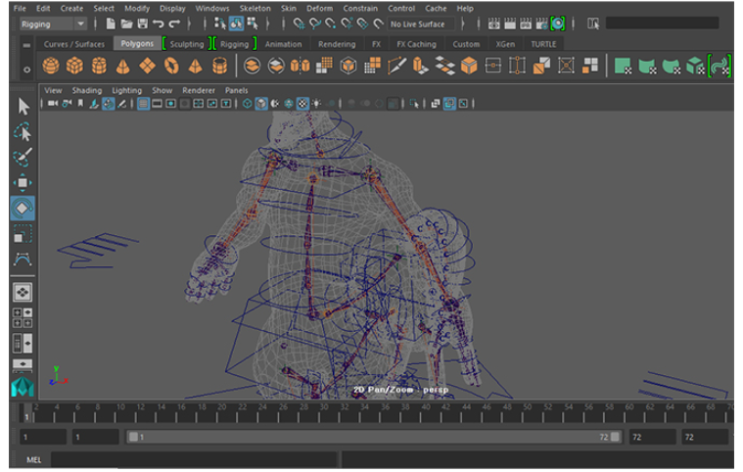Click frame 30 on the time slider

pyautogui.click(x=324, y=412)
